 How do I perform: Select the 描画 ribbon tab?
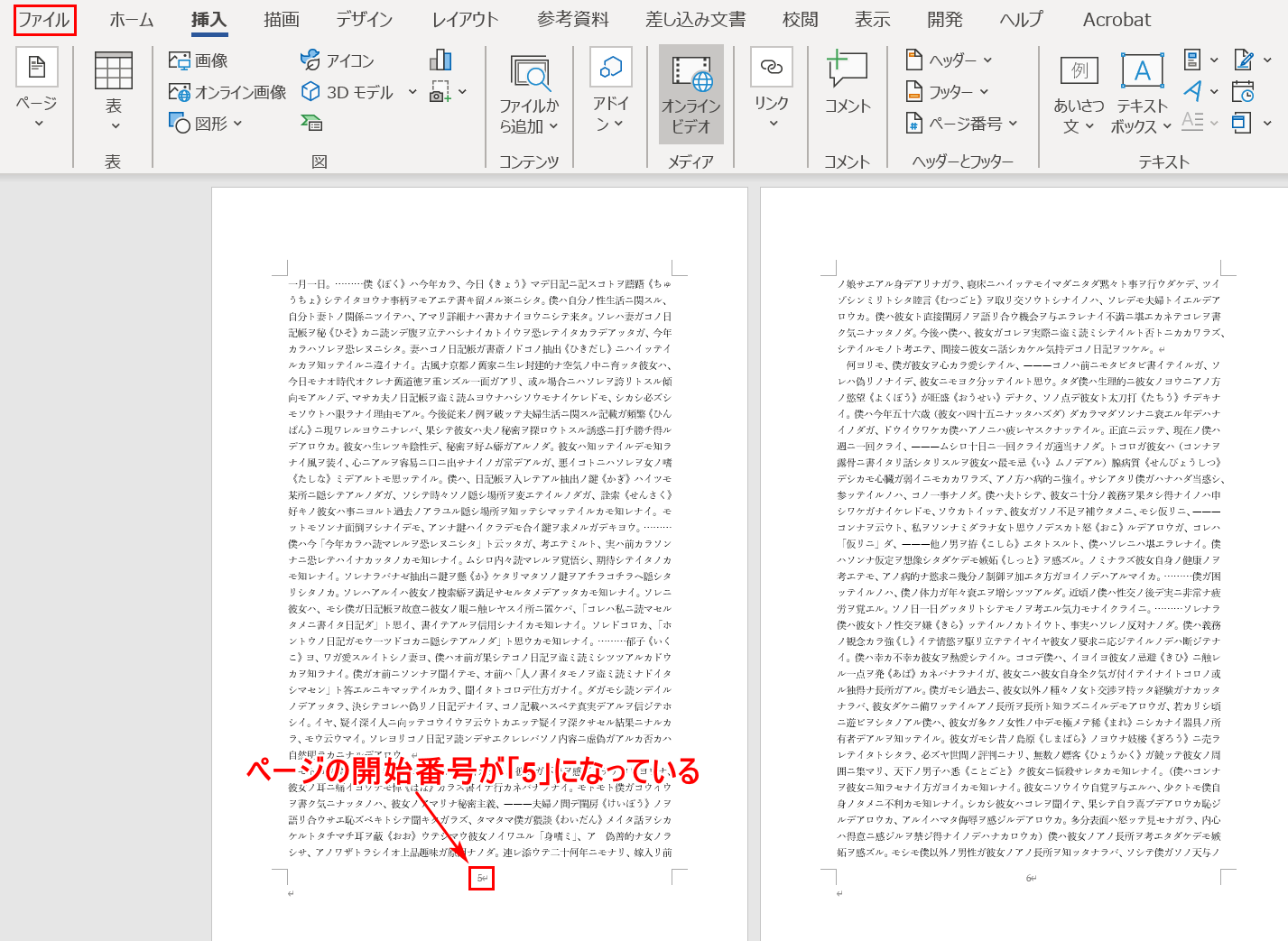(282, 20)
